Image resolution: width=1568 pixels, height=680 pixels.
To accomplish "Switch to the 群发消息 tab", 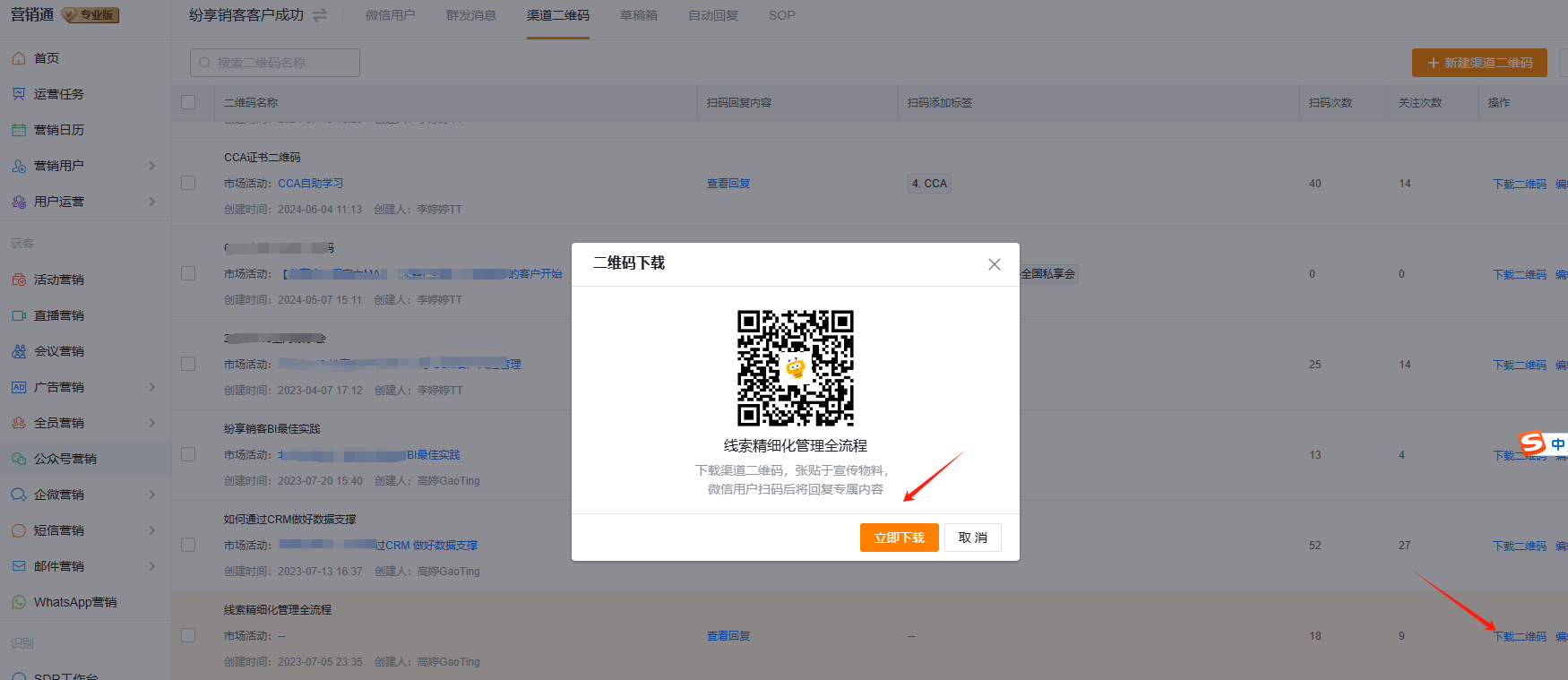I will [x=471, y=15].
